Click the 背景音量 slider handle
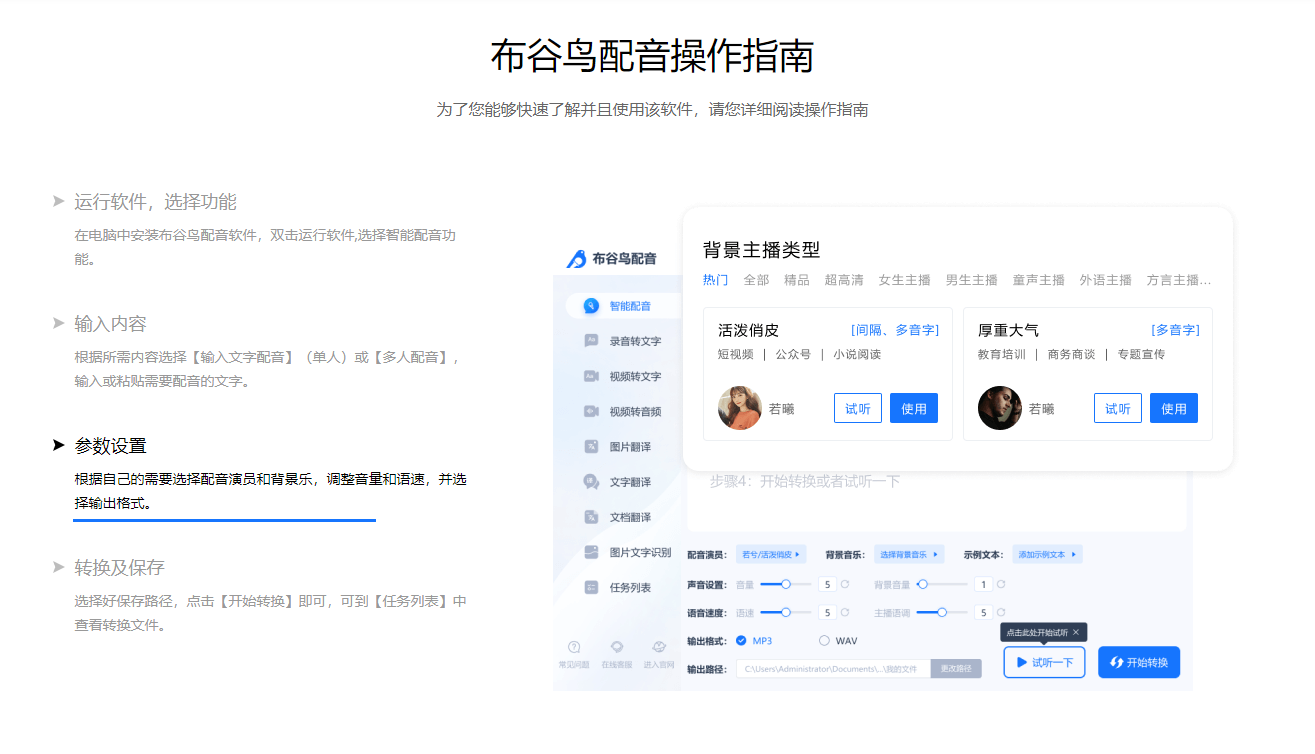The height and width of the screenshot is (754, 1315). coord(923,584)
